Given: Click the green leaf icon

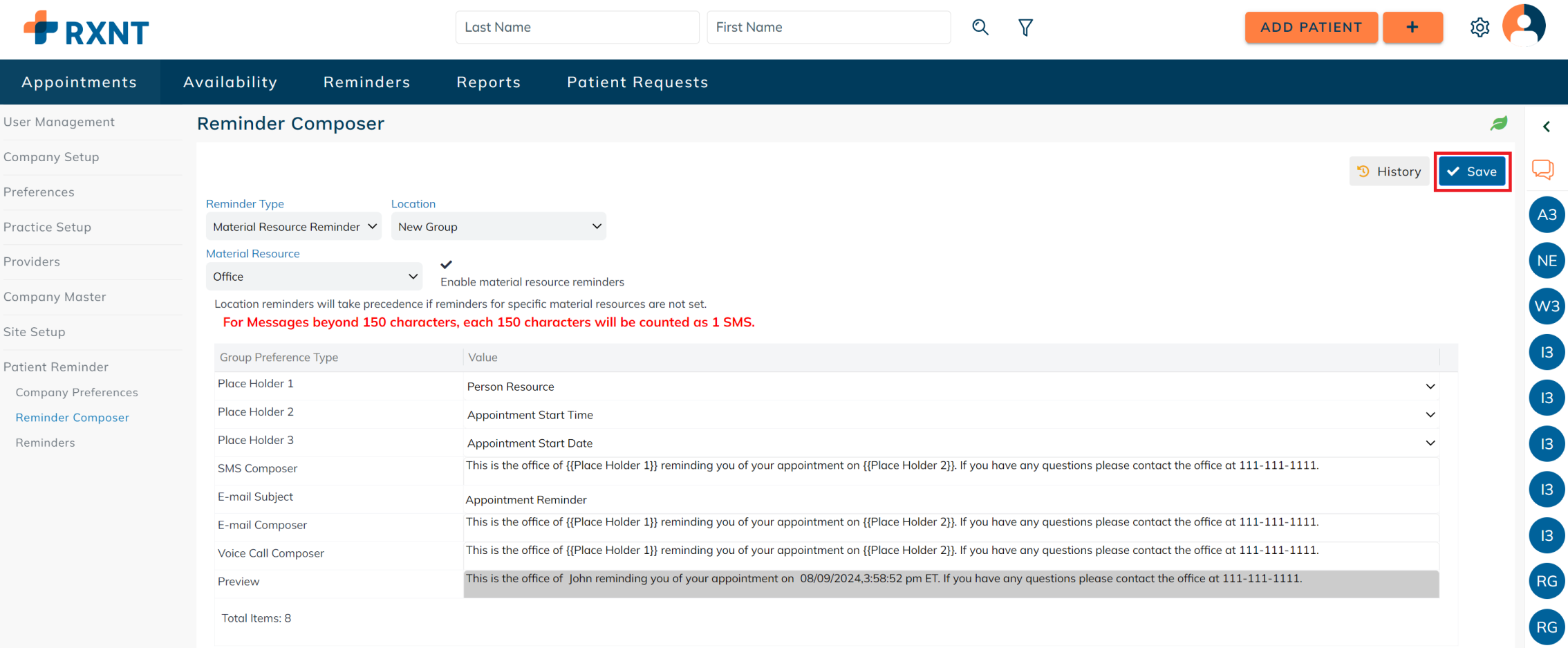Looking at the screenshot, I should (1499, 124).
